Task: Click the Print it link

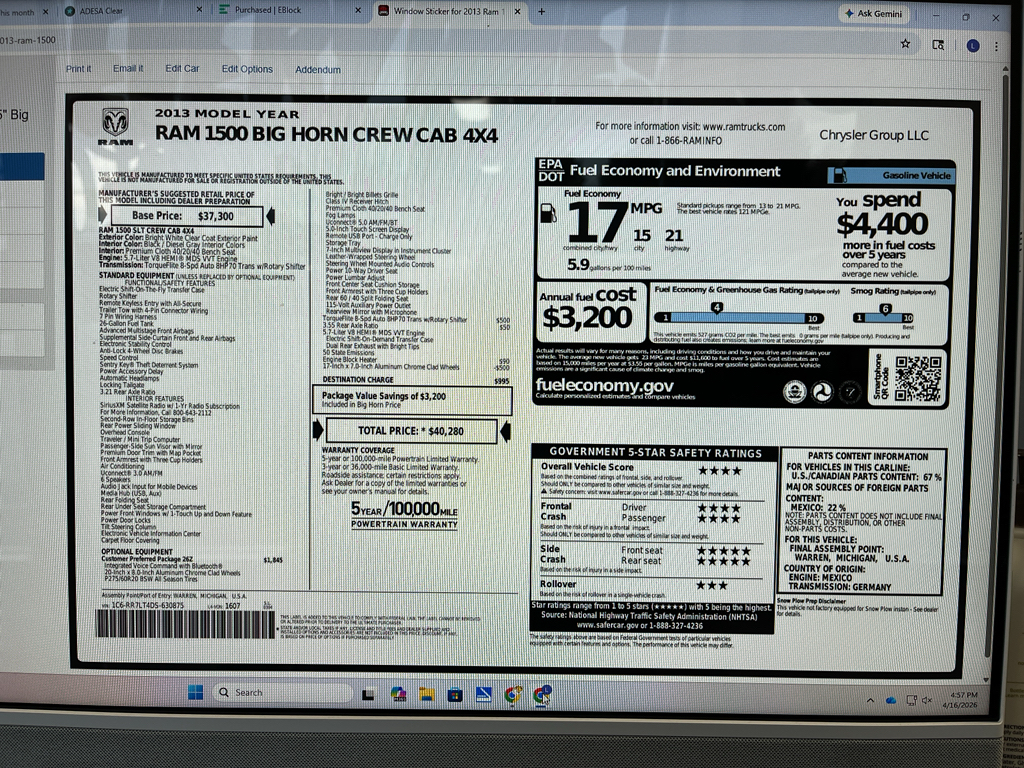Action: click(78, 69)
